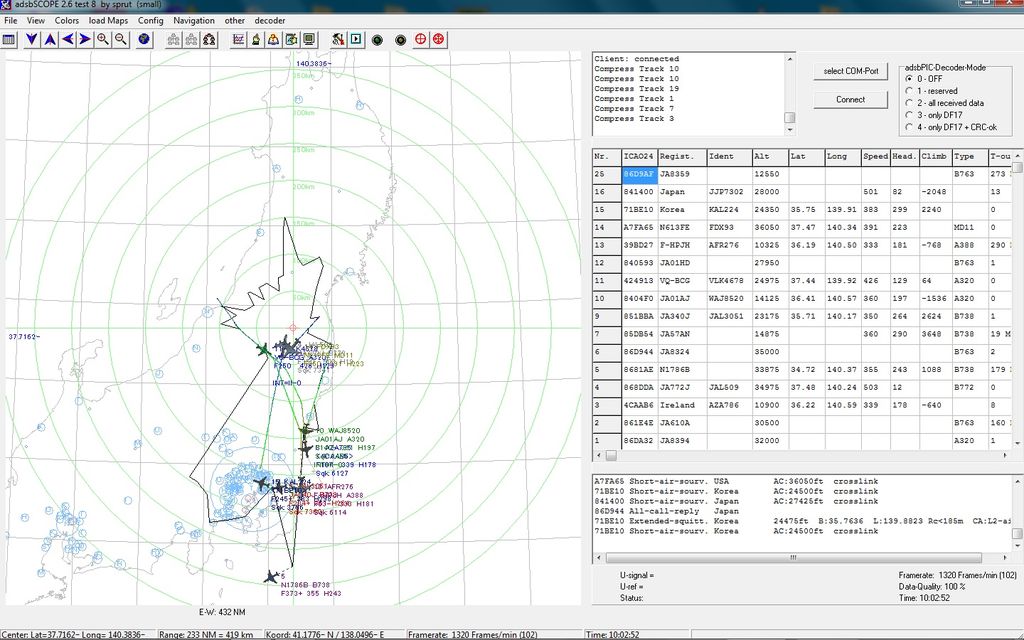Select table cell N613FE
1024x640 pixels.
(681, 227)
